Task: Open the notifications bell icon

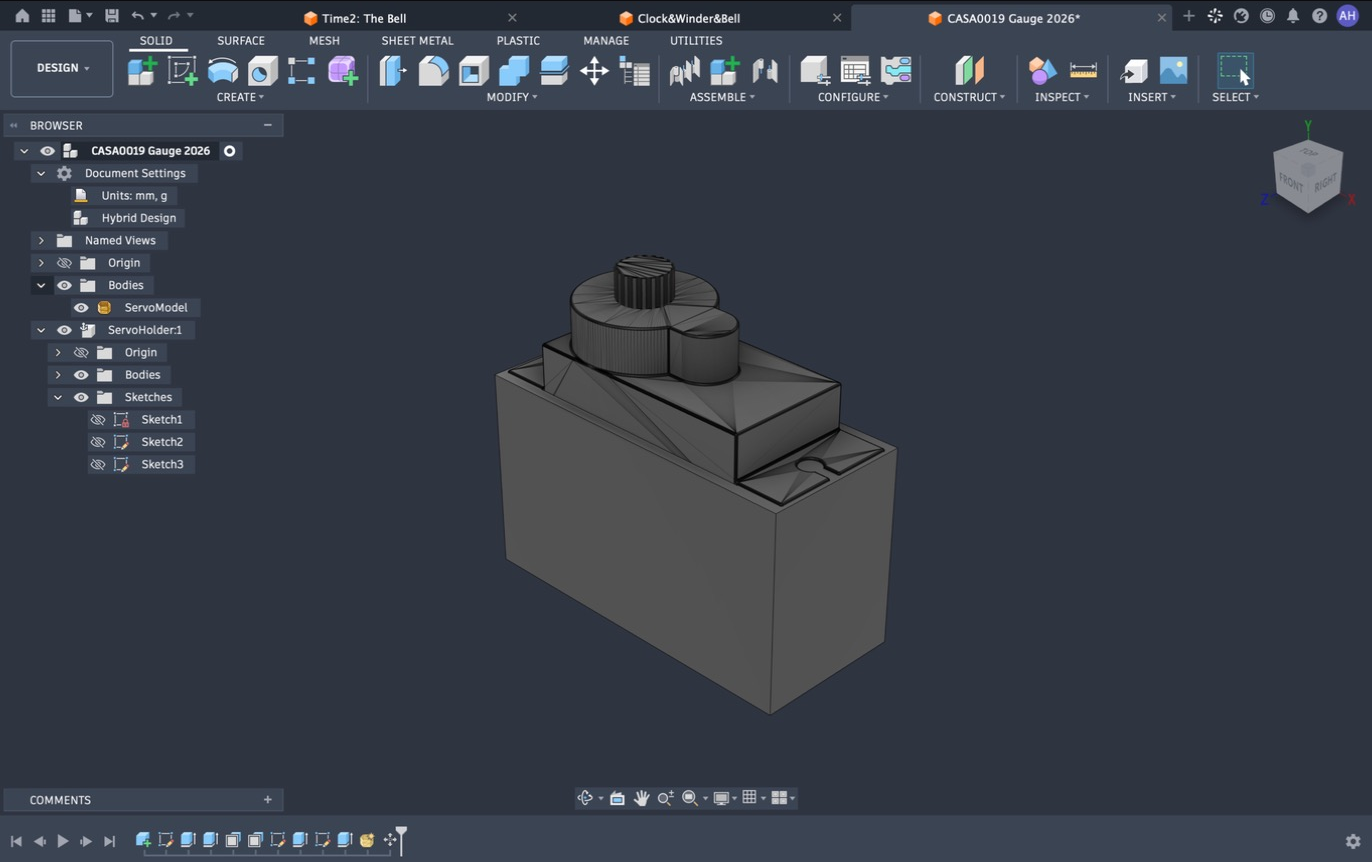Action: [1293, 16]
